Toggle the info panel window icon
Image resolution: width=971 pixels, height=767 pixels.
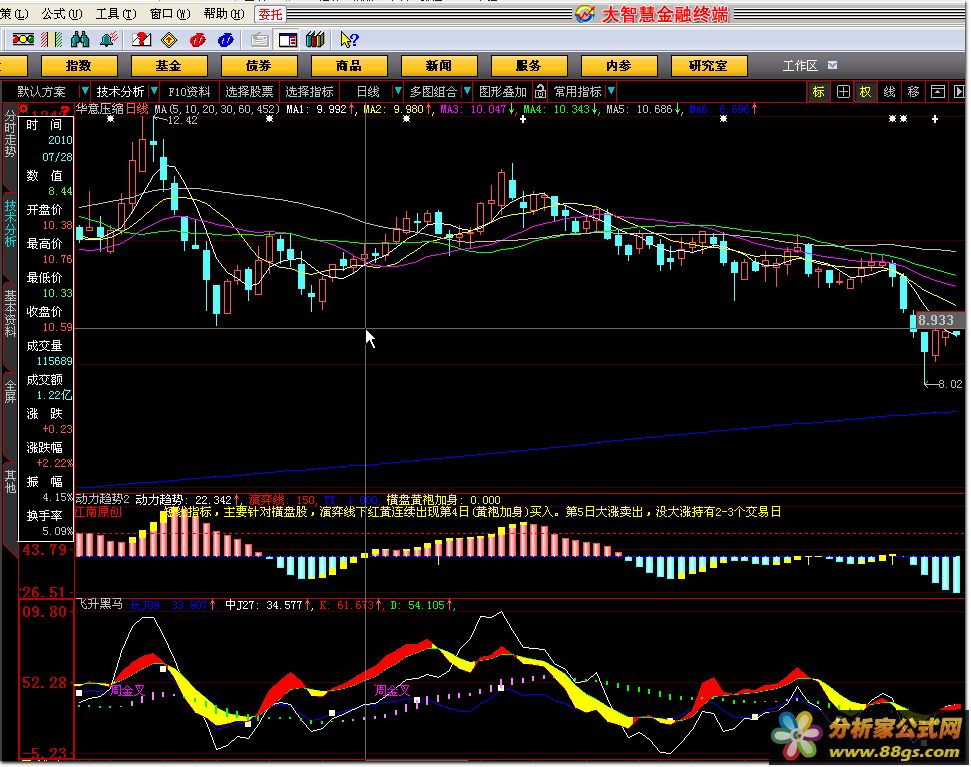287,40
